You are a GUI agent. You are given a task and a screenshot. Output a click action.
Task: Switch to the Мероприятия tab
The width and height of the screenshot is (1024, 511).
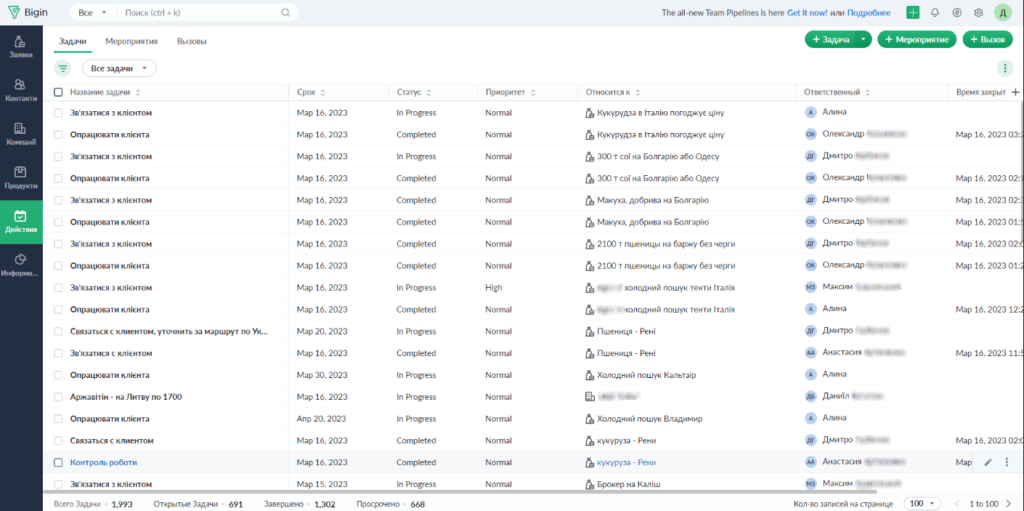[131, 41]
